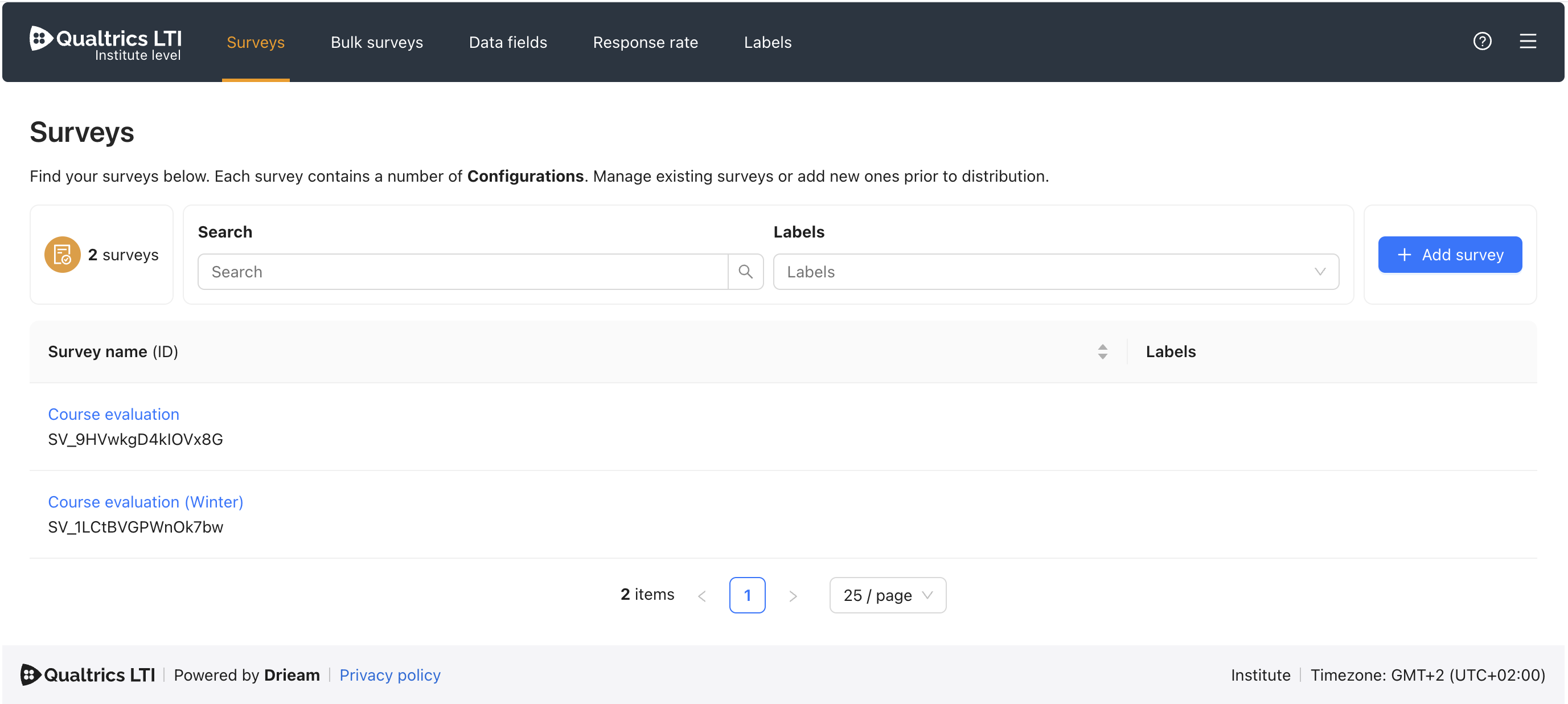This screenshot has width=1568, height=704.
Task: Sort by Survey name column arrows
Action: 1102,351
